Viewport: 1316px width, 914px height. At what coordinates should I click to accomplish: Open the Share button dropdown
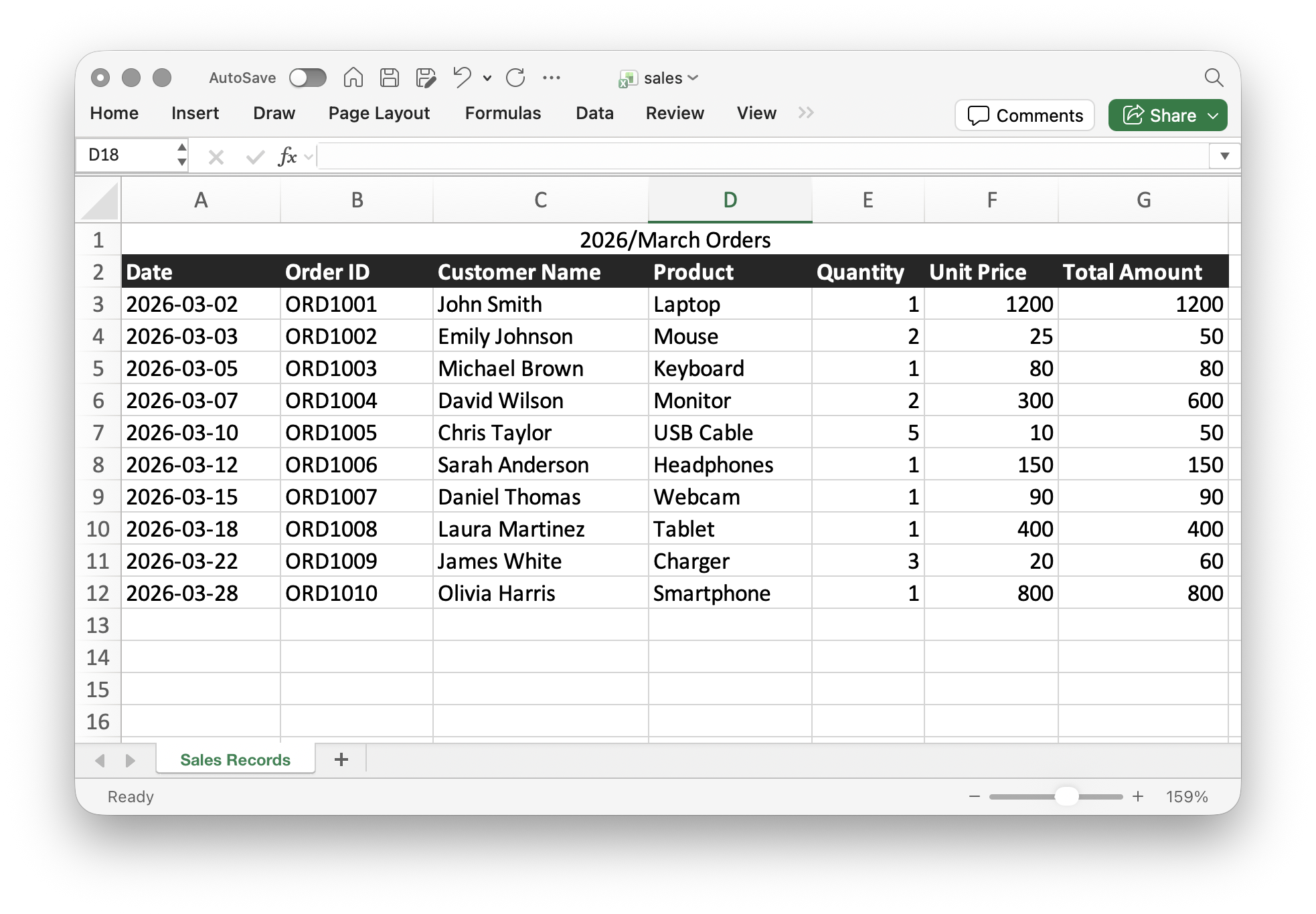click(1213, 116)
